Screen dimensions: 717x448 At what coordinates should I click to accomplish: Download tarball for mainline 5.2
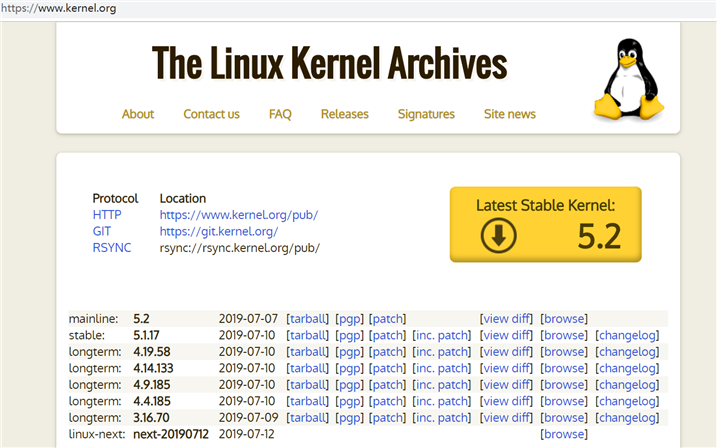pos(308,319)
